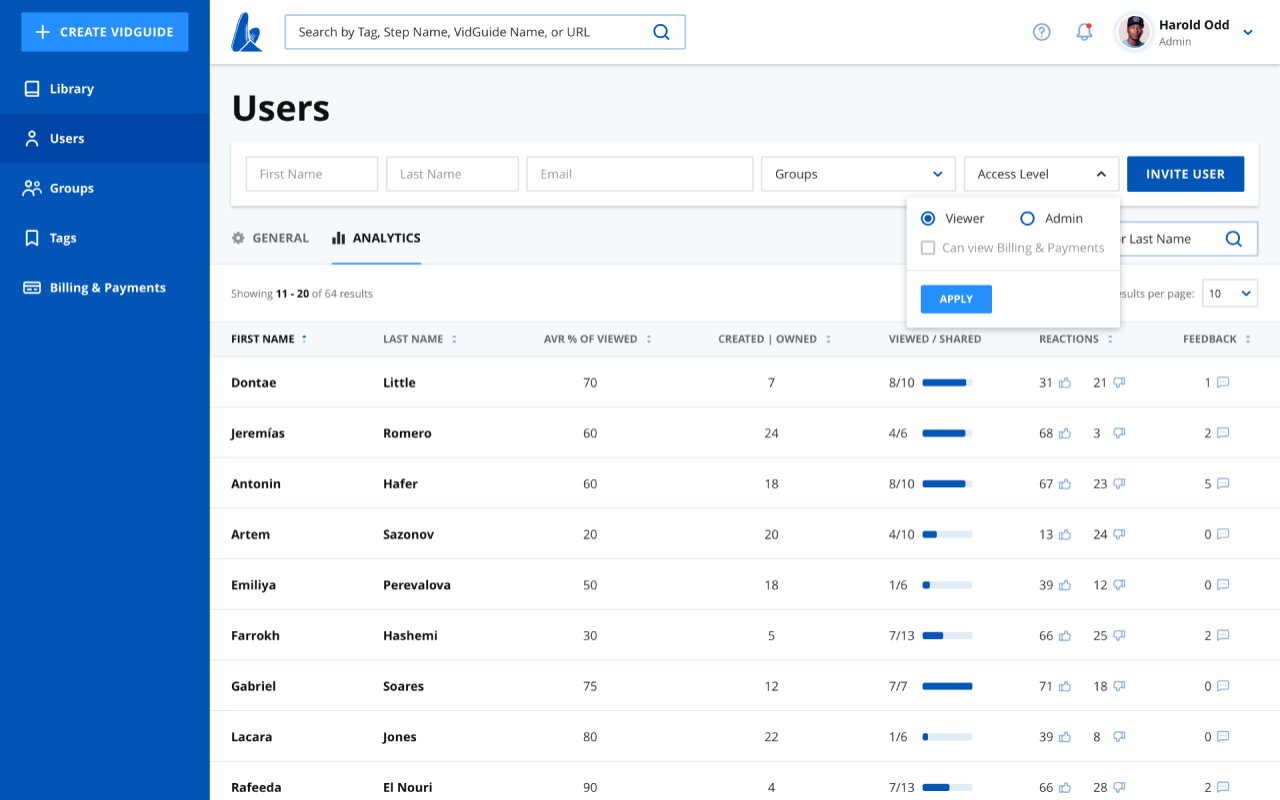Focus the Email input field

[x=639, y=174]
